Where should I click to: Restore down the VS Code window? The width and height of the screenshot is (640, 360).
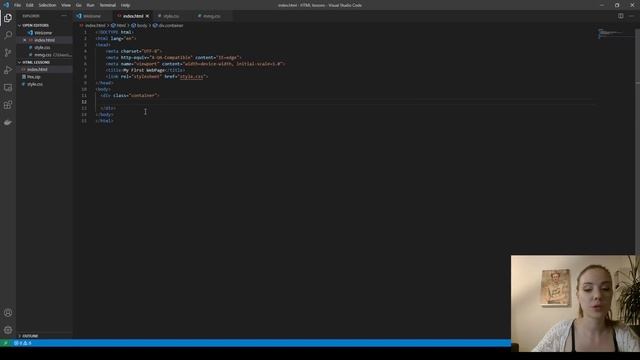point(617,5)
